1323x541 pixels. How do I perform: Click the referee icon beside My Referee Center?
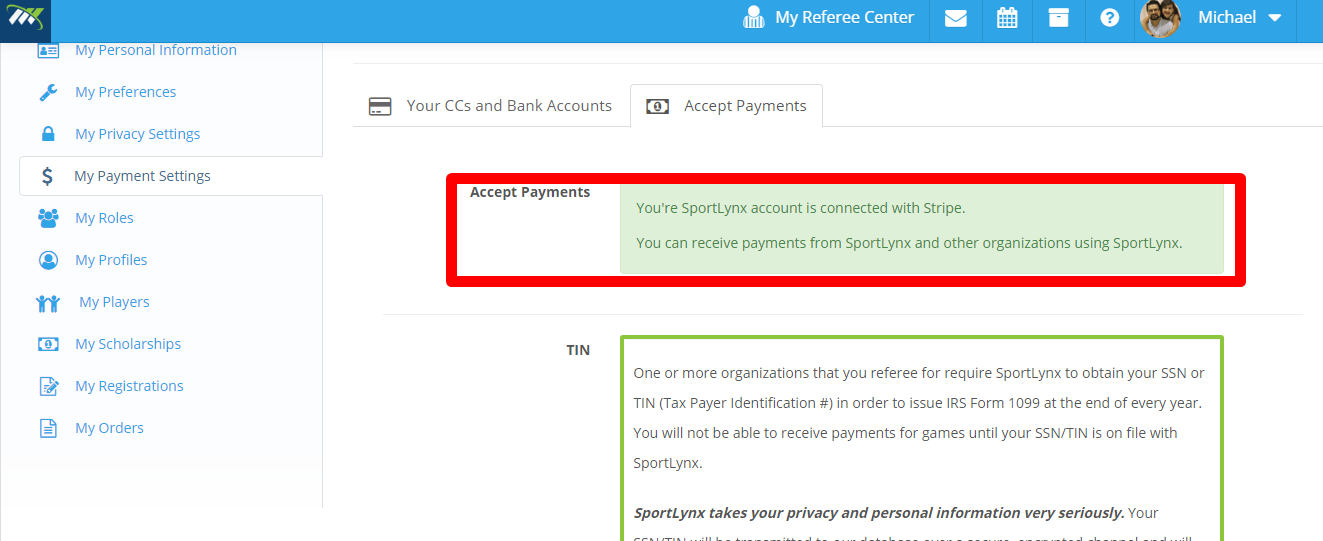click(x=754, y=18)
